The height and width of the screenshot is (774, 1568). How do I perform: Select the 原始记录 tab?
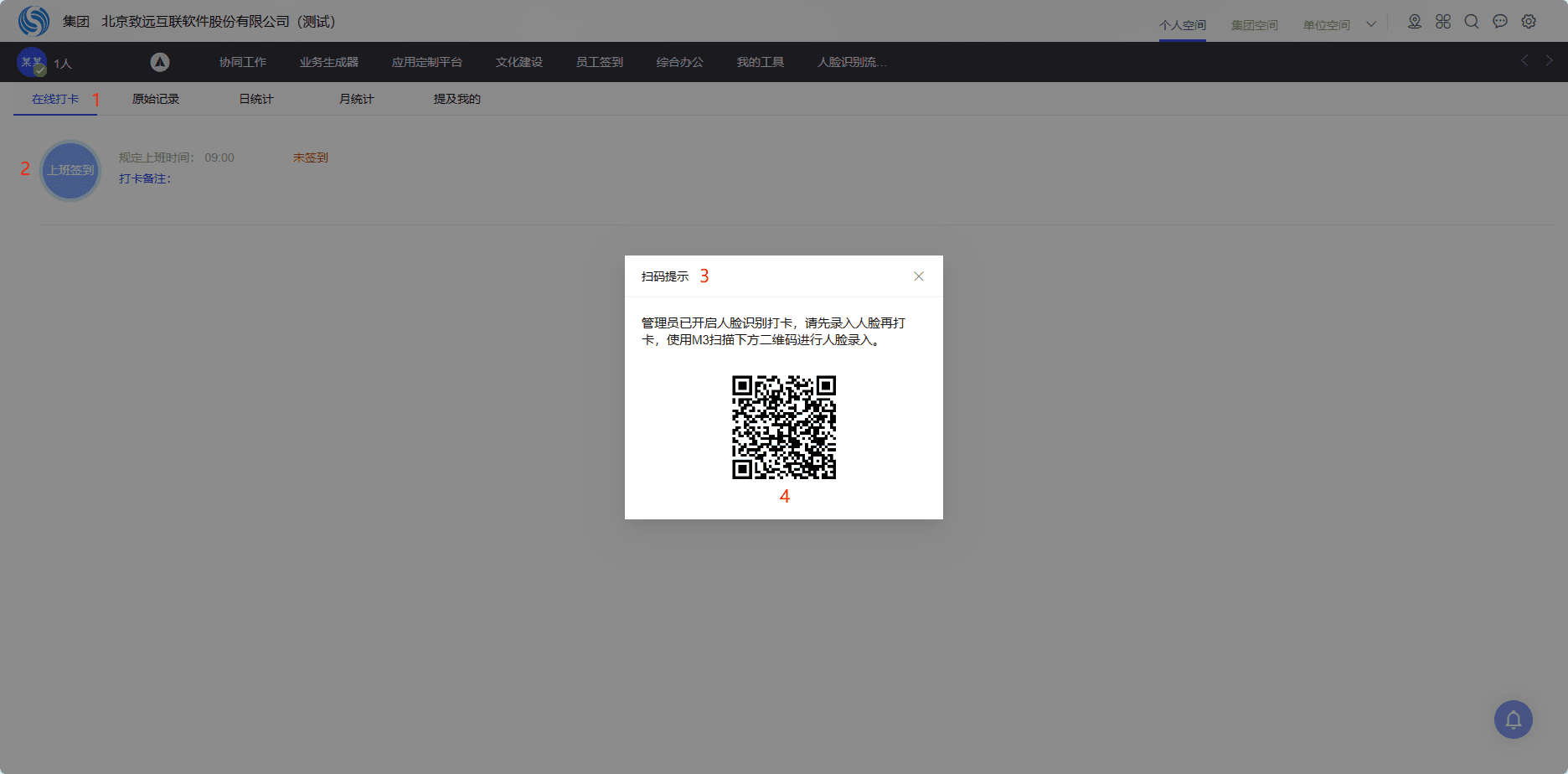[x=156, y=99]
